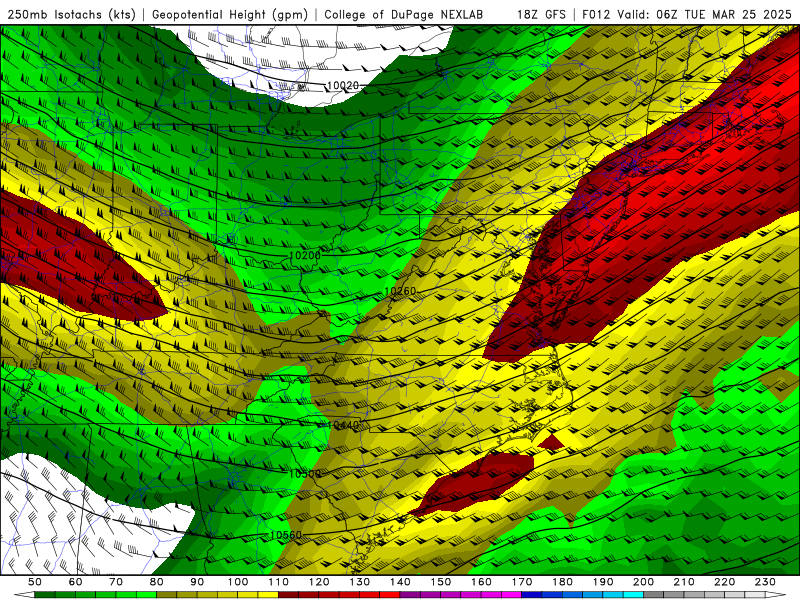The width and height of the screenshot is (800, 600).
Task: Click the 140 value on the color scale
Action: pyautogui.click(x=400, y=582)
